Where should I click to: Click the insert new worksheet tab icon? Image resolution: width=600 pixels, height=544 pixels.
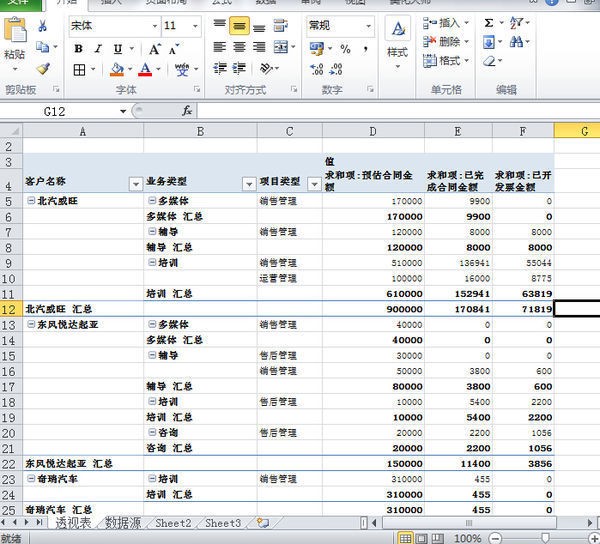click(263, 522)
